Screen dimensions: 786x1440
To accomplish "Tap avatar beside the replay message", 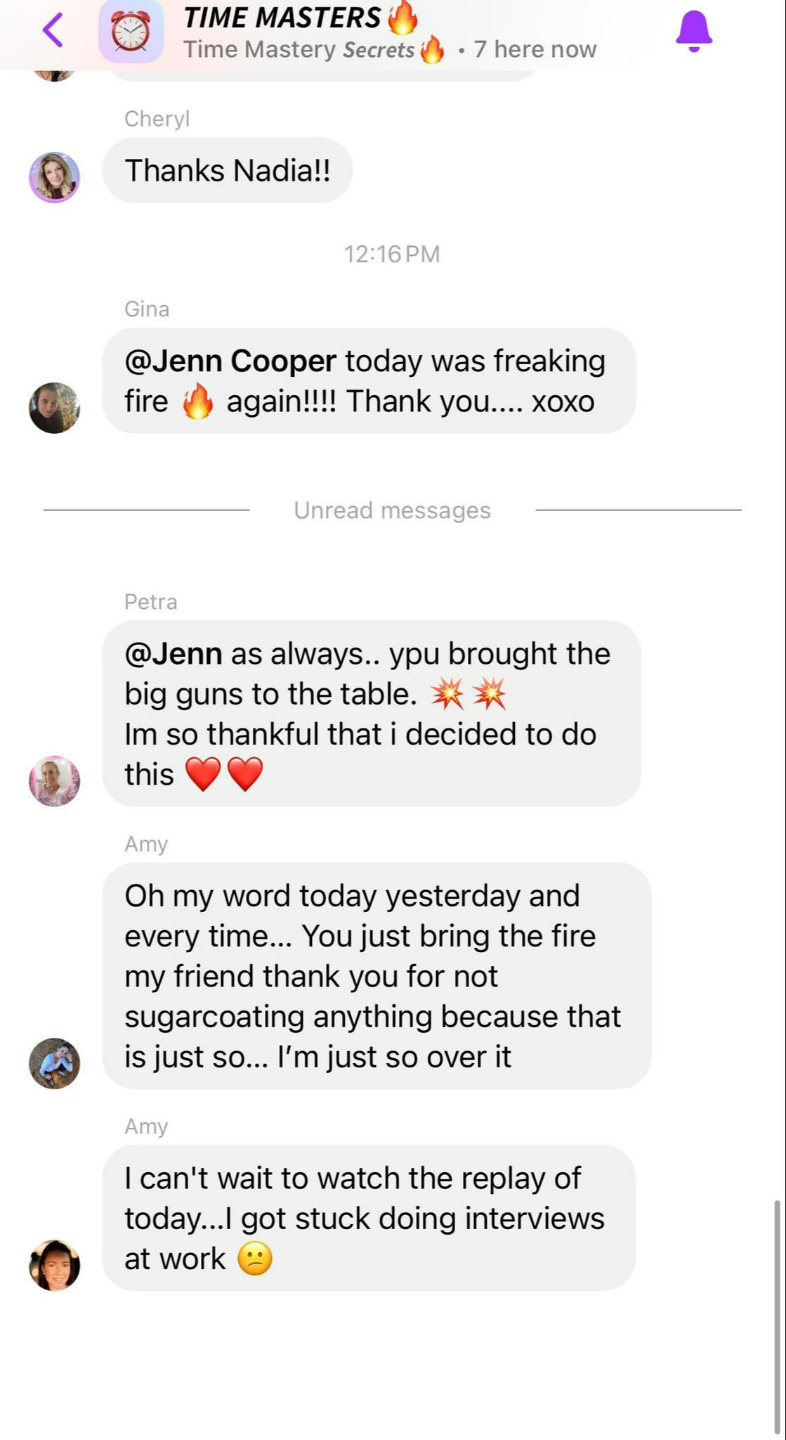I will [54, 1265].
